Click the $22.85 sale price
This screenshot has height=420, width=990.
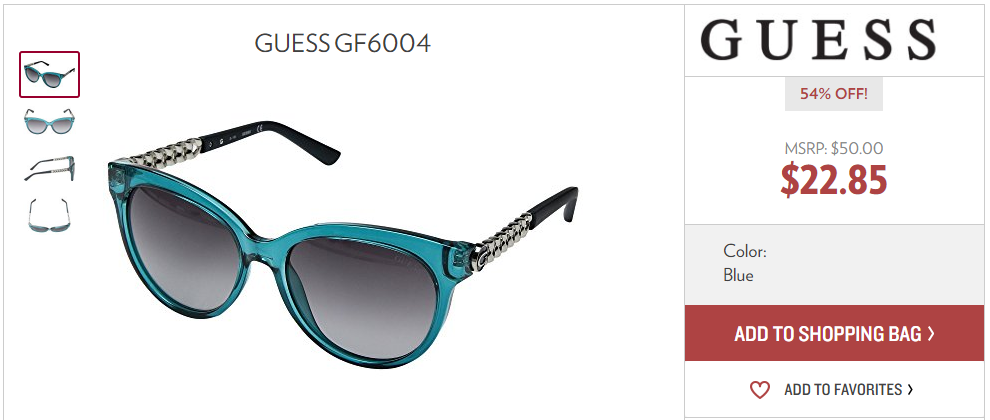[834, 179]
